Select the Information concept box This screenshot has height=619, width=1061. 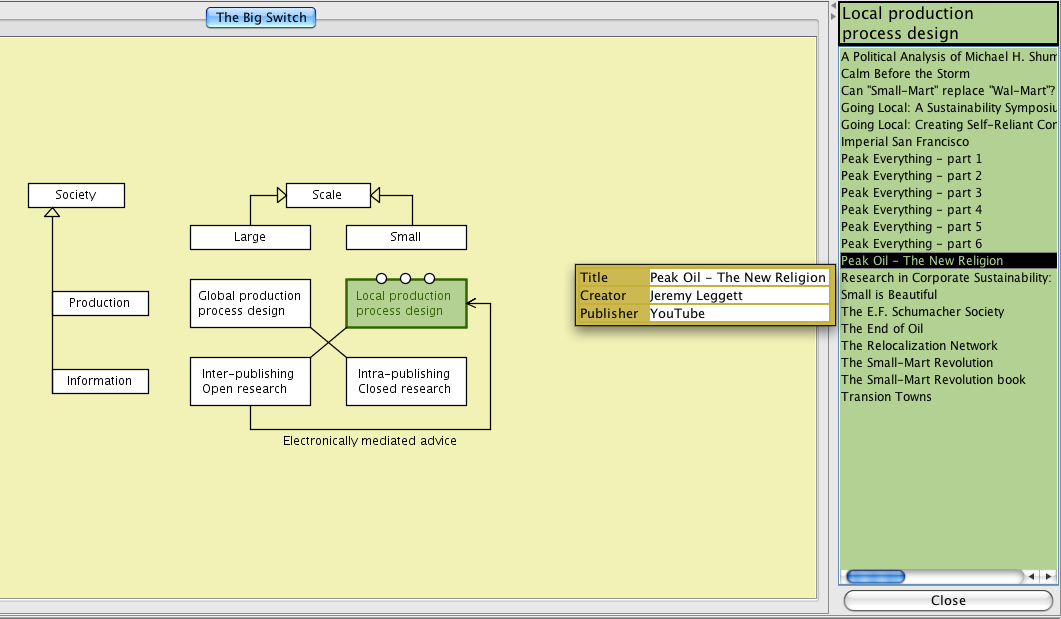click(x=100, y=381)
